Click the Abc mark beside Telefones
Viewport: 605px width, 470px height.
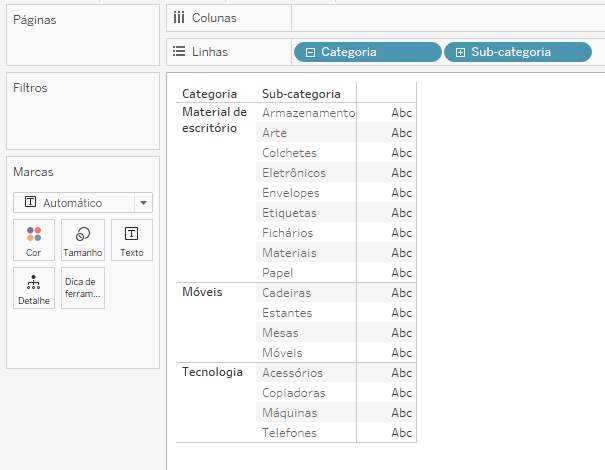tap(401, 433)
